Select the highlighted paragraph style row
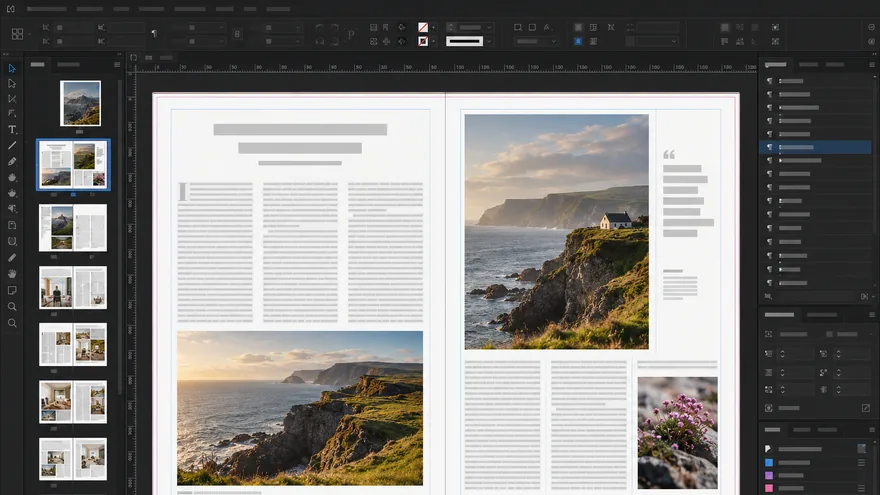 815,147
